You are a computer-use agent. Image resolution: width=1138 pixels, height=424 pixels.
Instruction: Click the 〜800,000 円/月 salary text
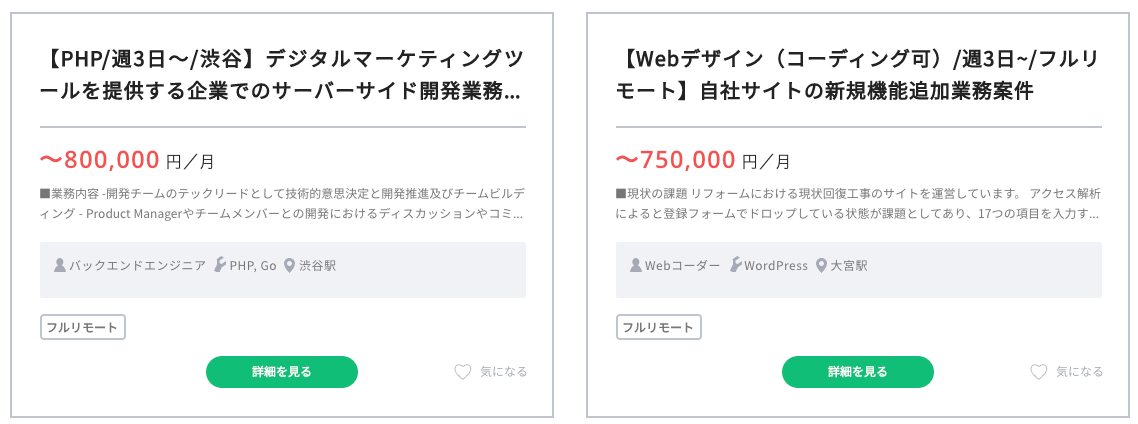point(126,160)
